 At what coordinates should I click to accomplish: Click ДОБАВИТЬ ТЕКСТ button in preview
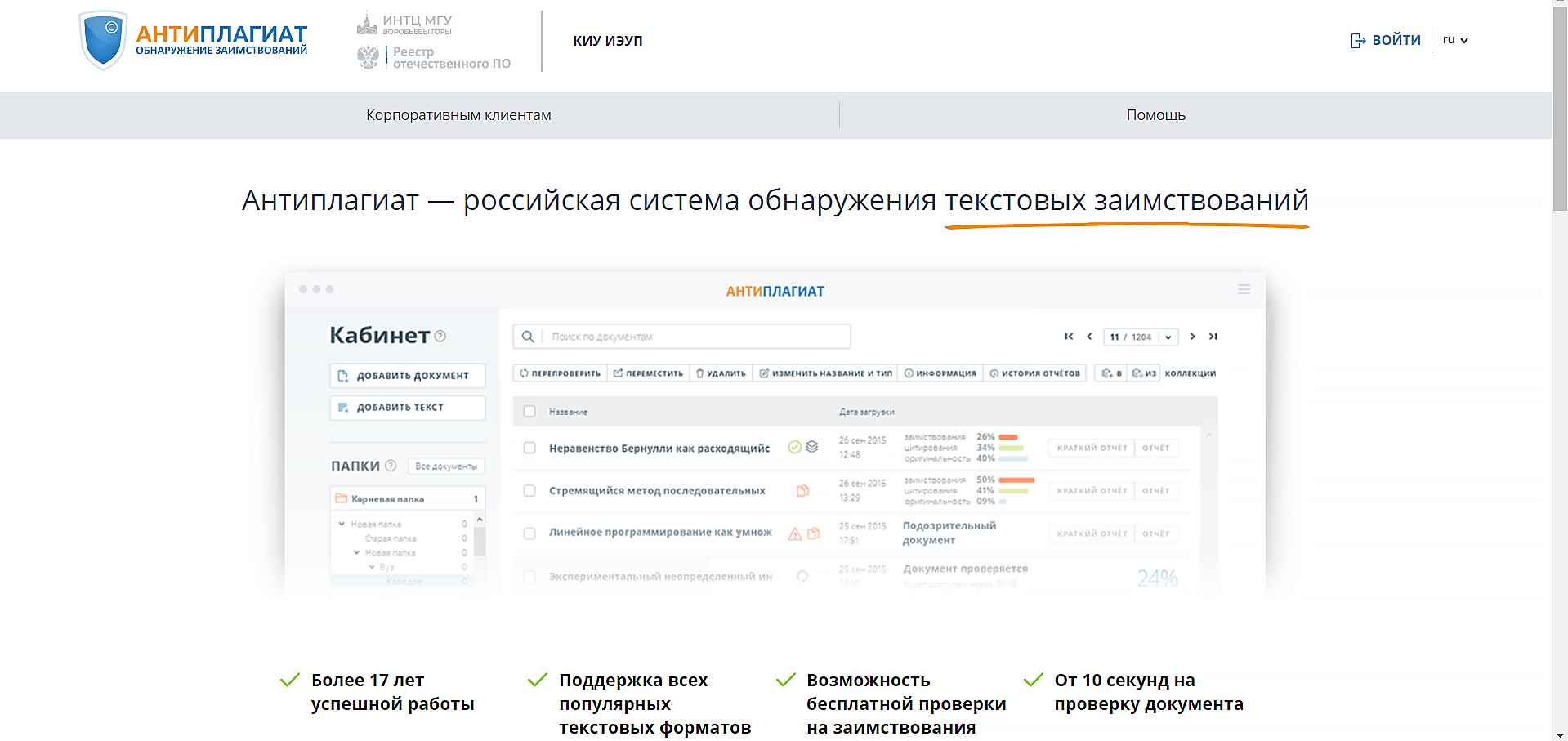click(x=408, y=407)
